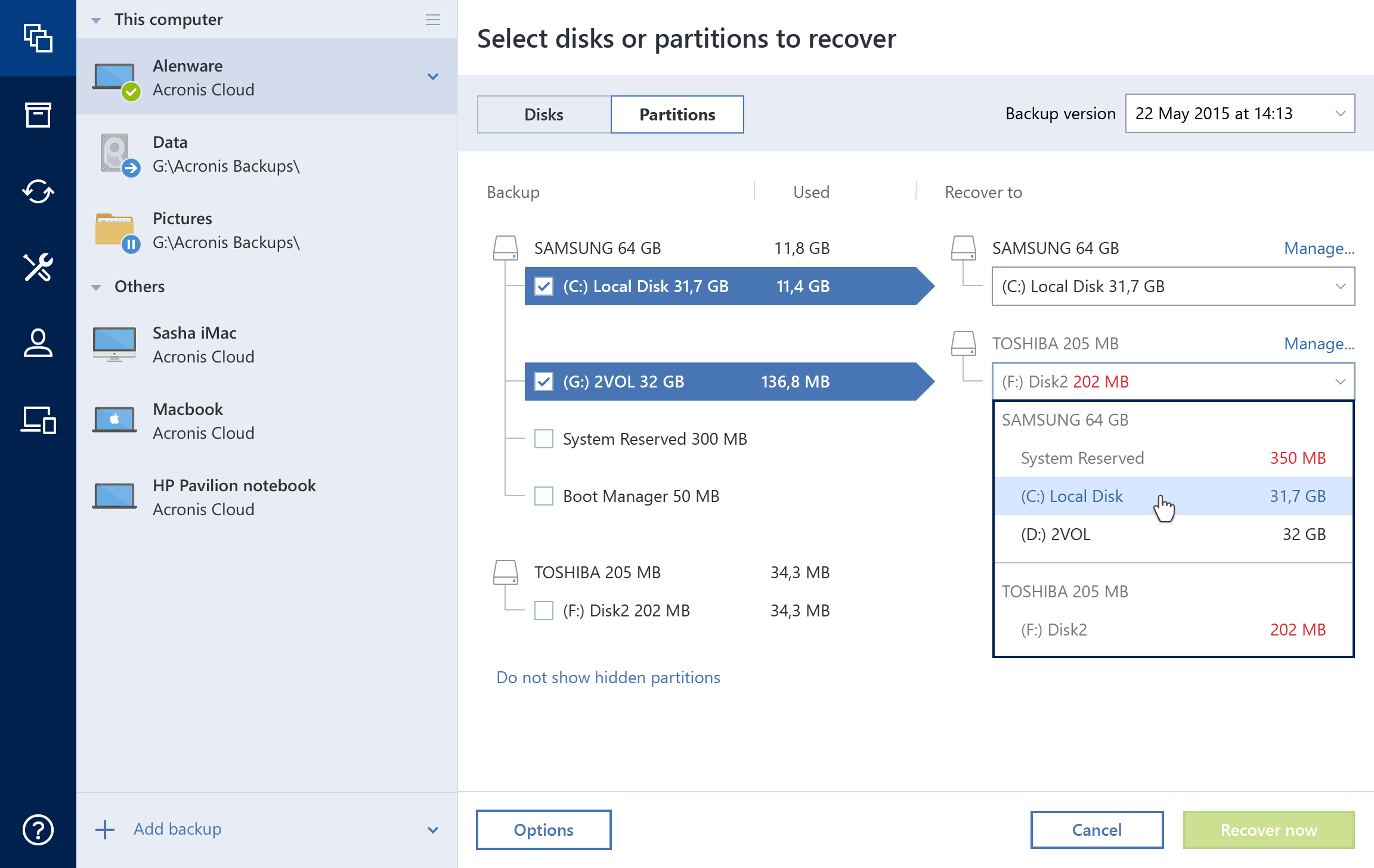Open the Backup section in sidebar
The height and width of the screenshot is (868, 1374).
pyautogui.click(x=38, y=38)
